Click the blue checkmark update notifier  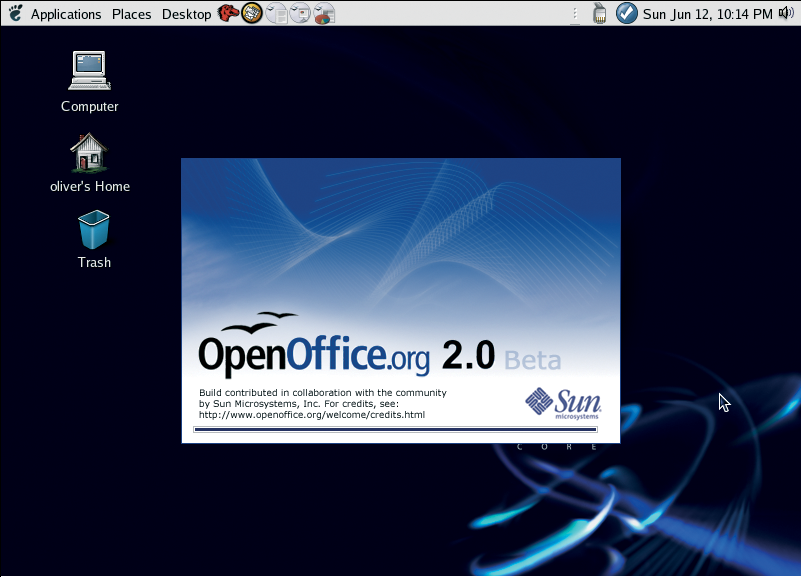tap(626, 13)
